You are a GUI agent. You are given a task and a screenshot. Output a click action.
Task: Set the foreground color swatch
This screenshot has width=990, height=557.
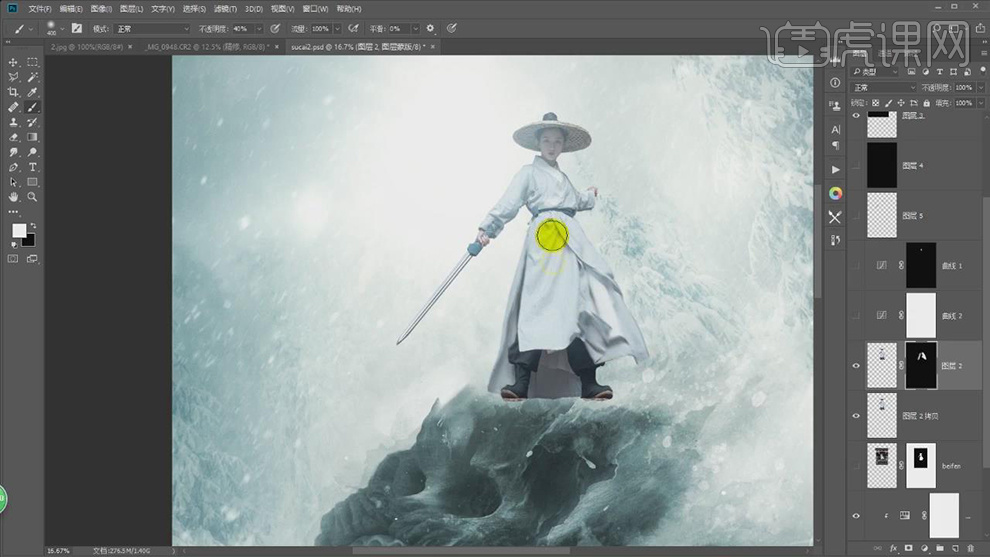[20, 231]
